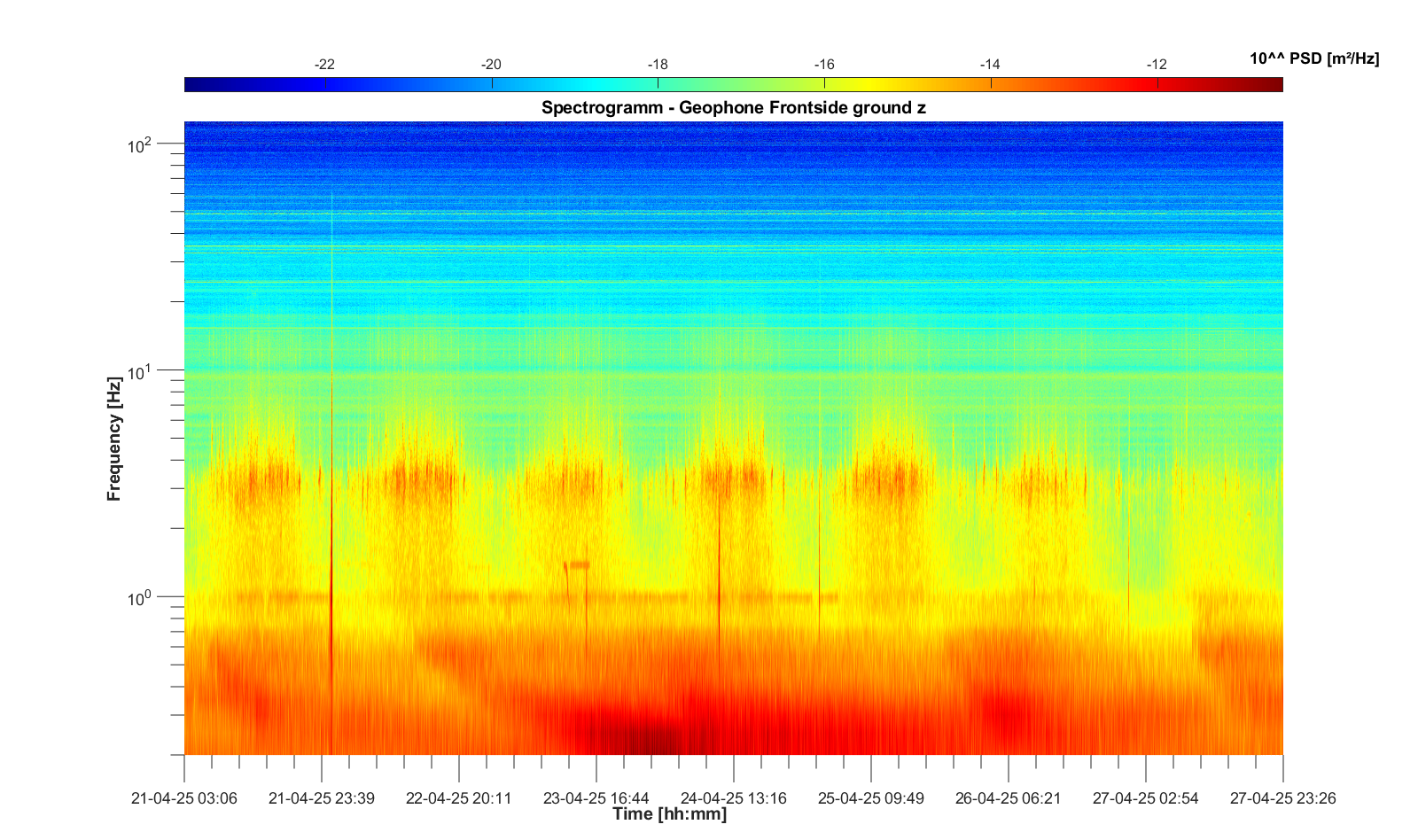Viewport: 1418px width, 840px height.
Task: Click the plot title 'Spectrogramm - Geophone Frontside ground z'
Action: point(733,108)
